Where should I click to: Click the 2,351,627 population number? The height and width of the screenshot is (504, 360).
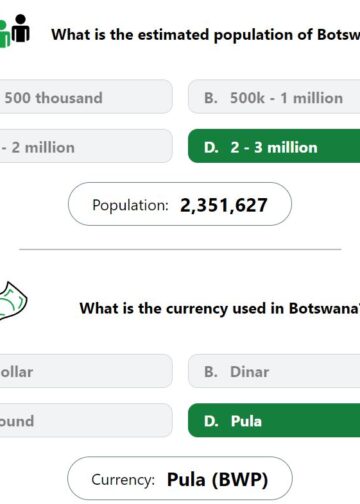click(224, 205)
